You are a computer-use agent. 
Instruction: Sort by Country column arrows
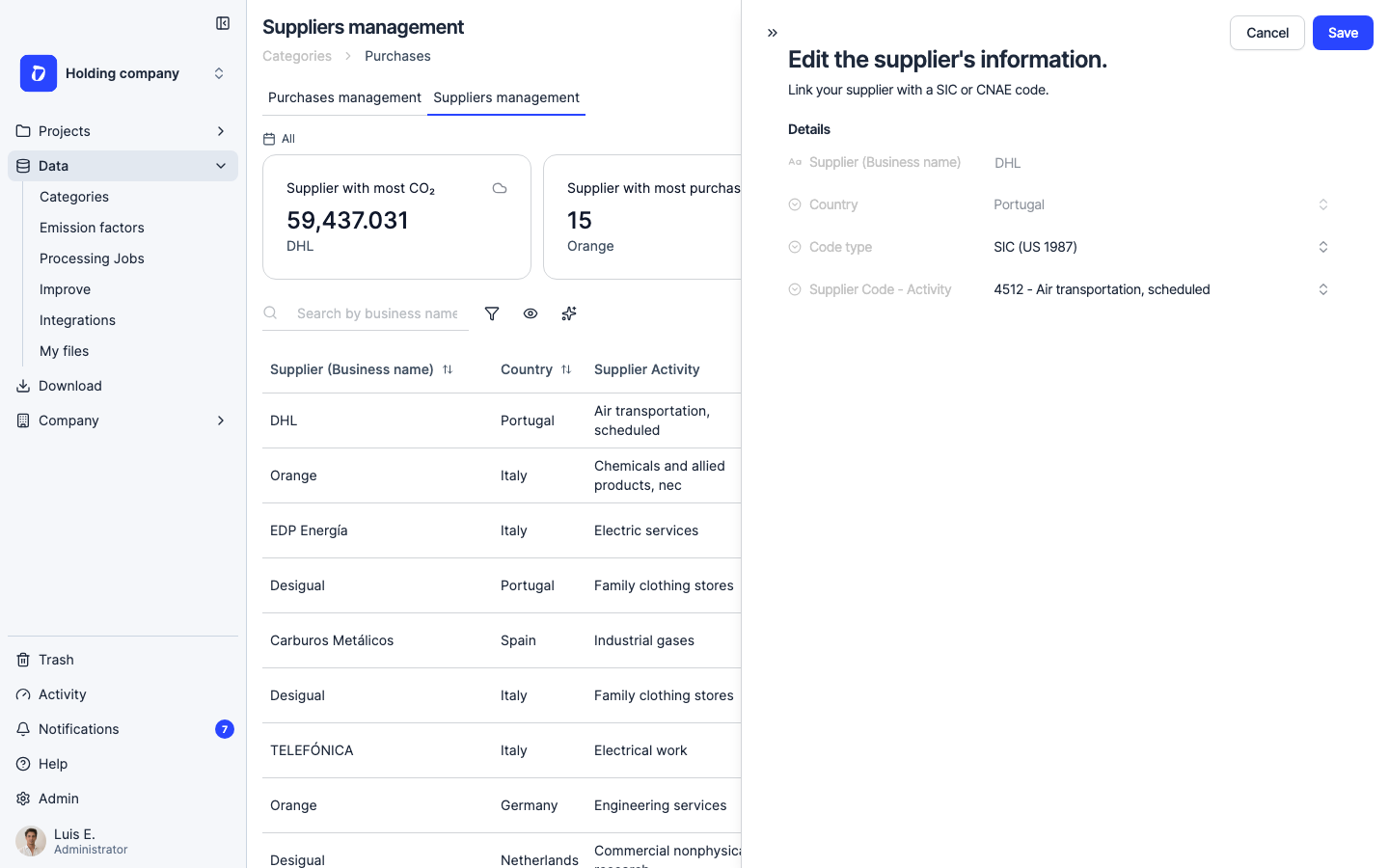click(x=566, y=369)
